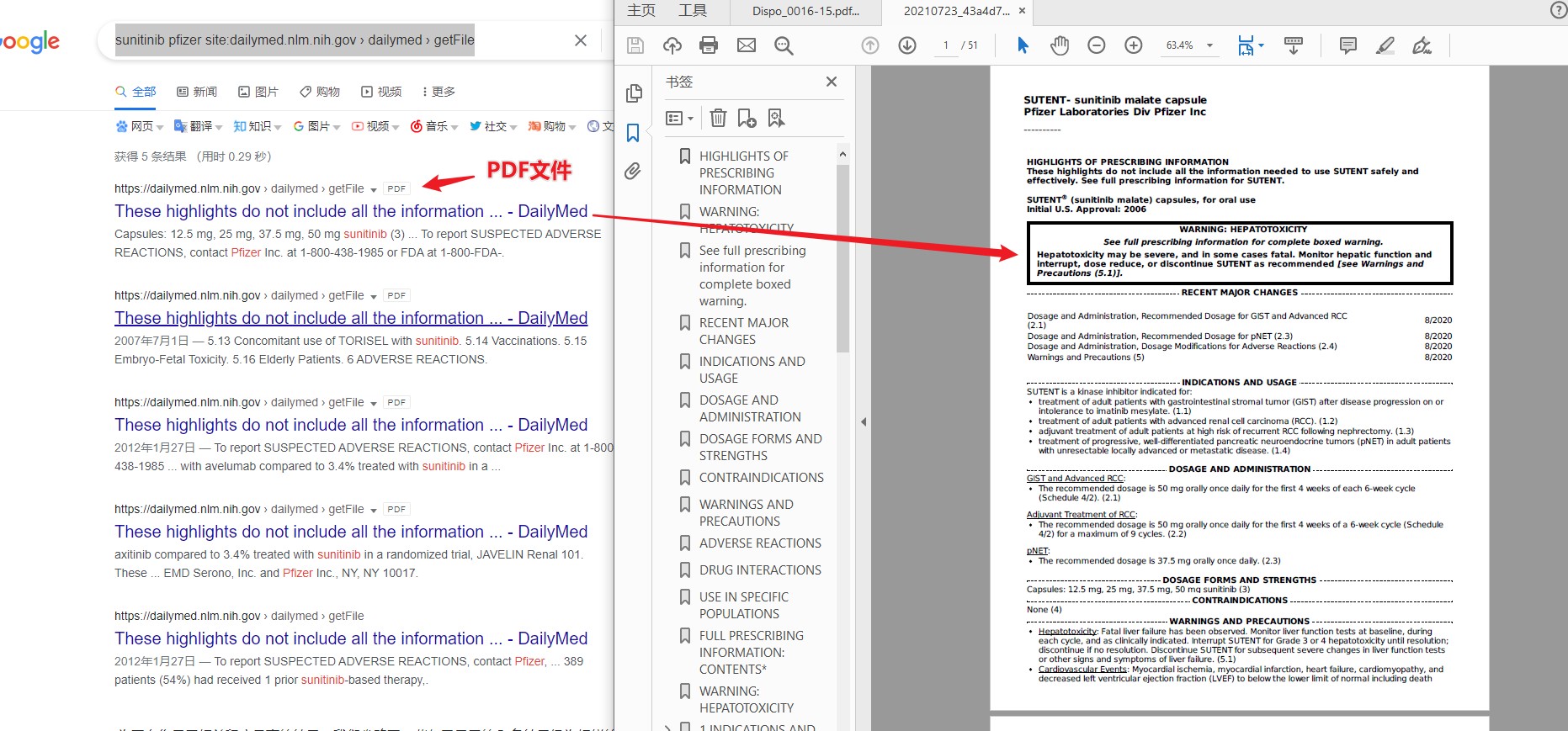1568x731 pixels.
Task: Open first DailyMed search result link
Action: click(351, 211)
